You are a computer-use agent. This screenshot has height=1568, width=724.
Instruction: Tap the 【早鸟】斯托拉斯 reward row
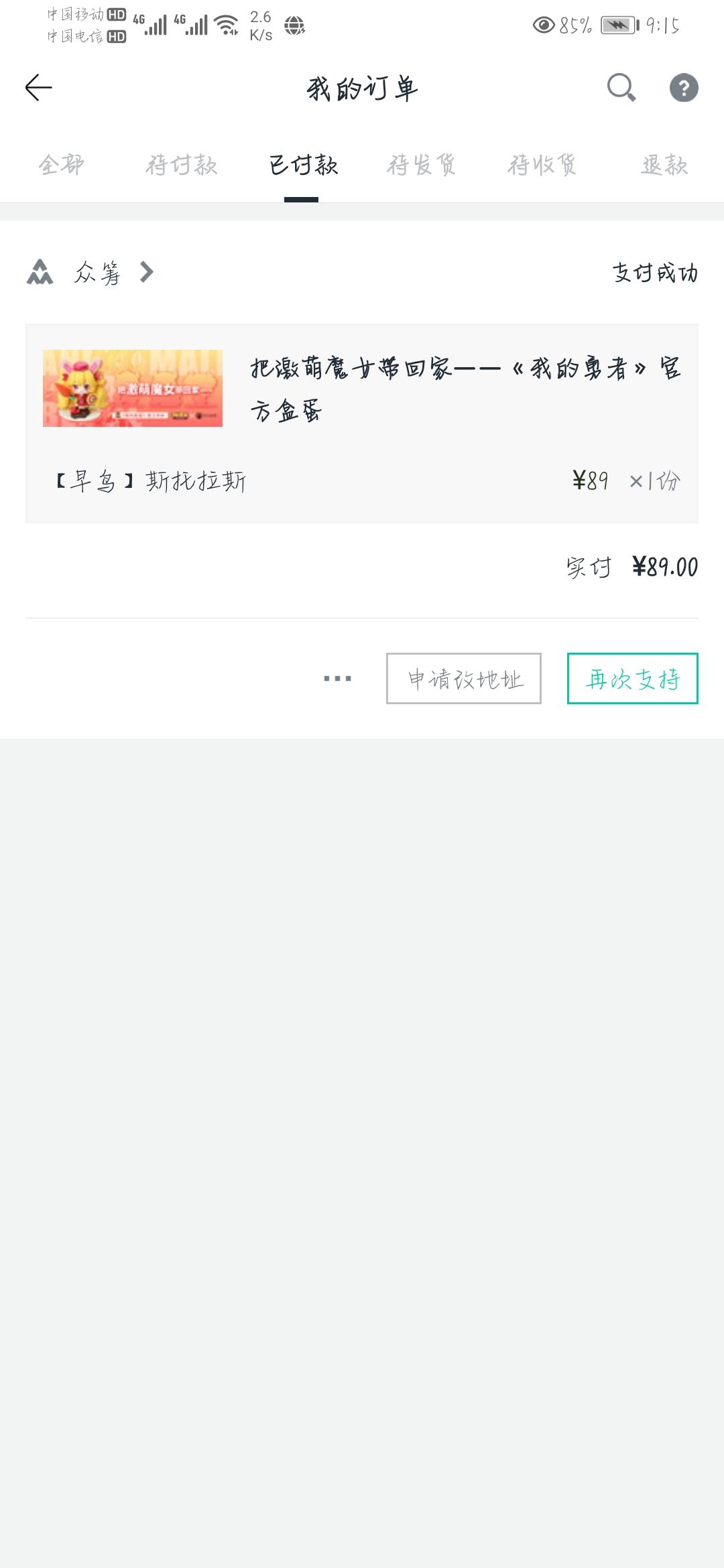click(x=362, y=481)
